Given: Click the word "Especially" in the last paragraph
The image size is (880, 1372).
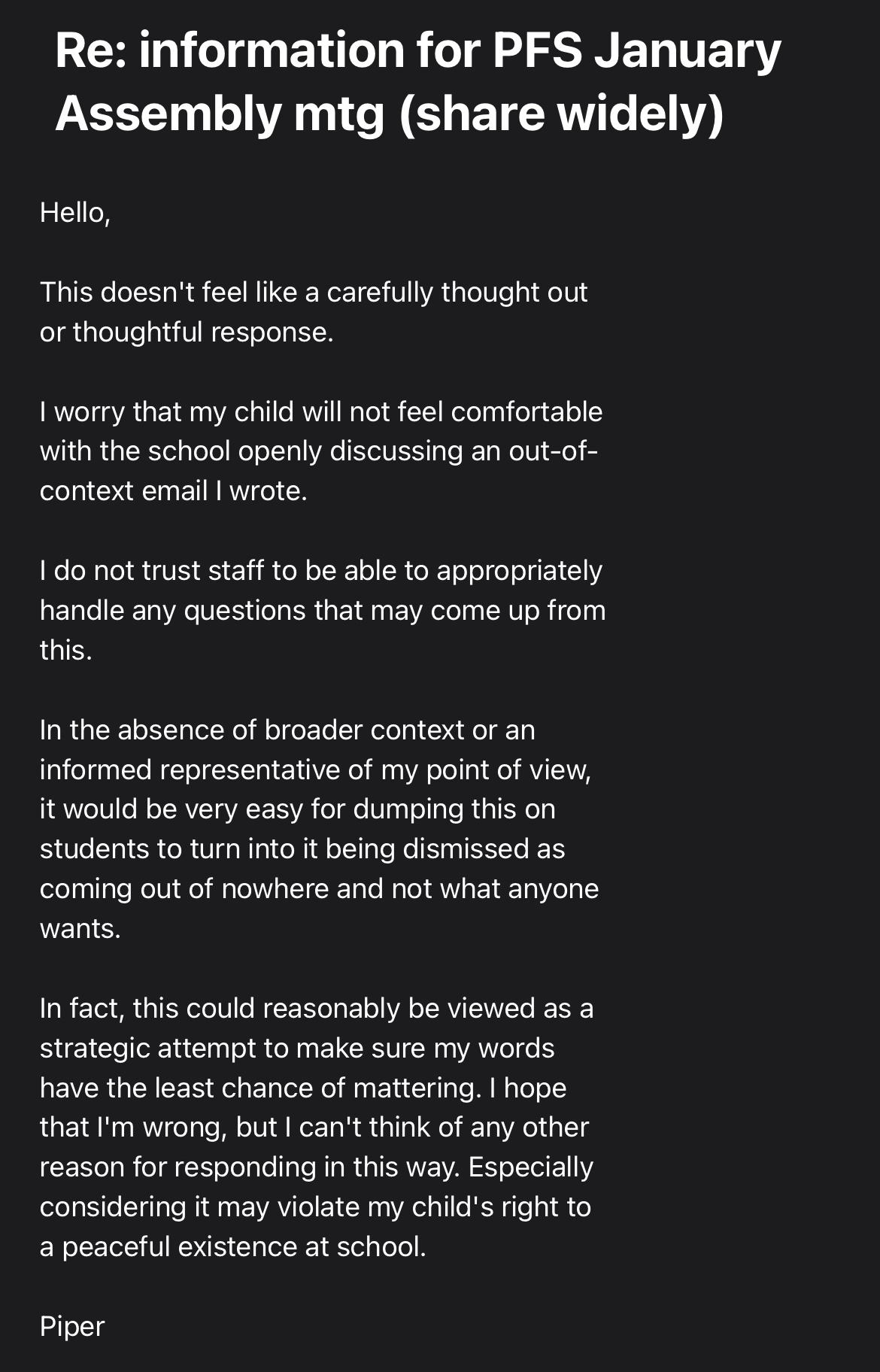Looking at the screenshot, I should 530,1167.
